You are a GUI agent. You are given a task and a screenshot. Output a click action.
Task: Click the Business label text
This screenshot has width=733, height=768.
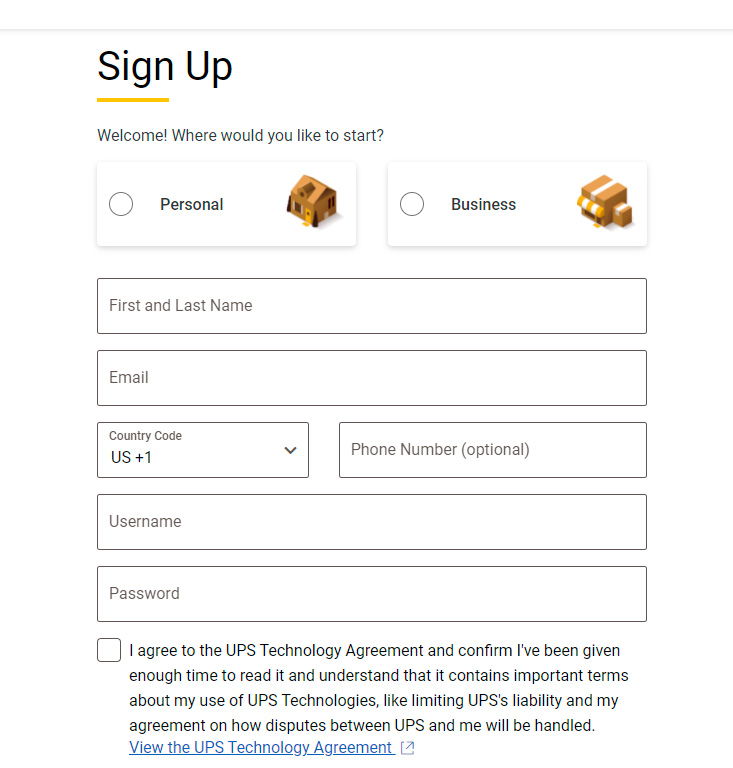(x=483, y=204)
